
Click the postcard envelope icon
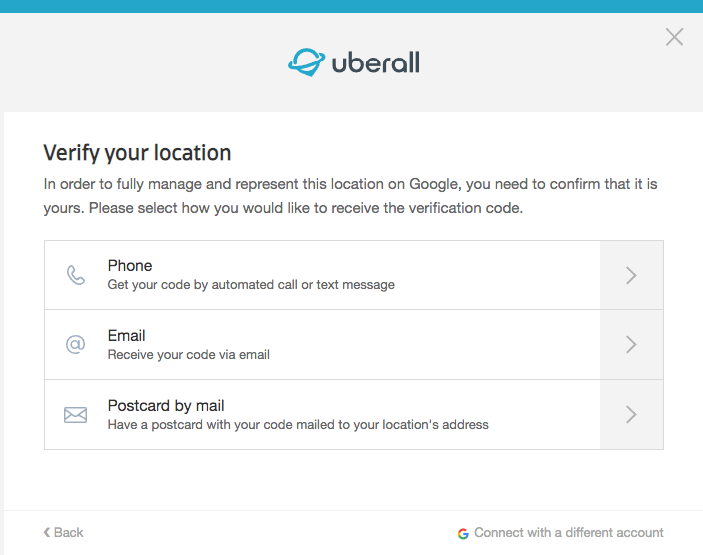[x=75, y=415]
